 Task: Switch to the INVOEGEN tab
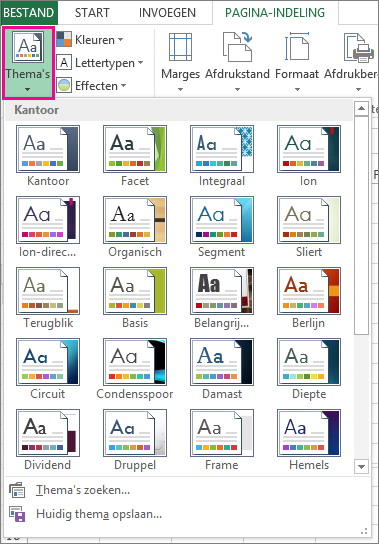[x=167, y=12]
